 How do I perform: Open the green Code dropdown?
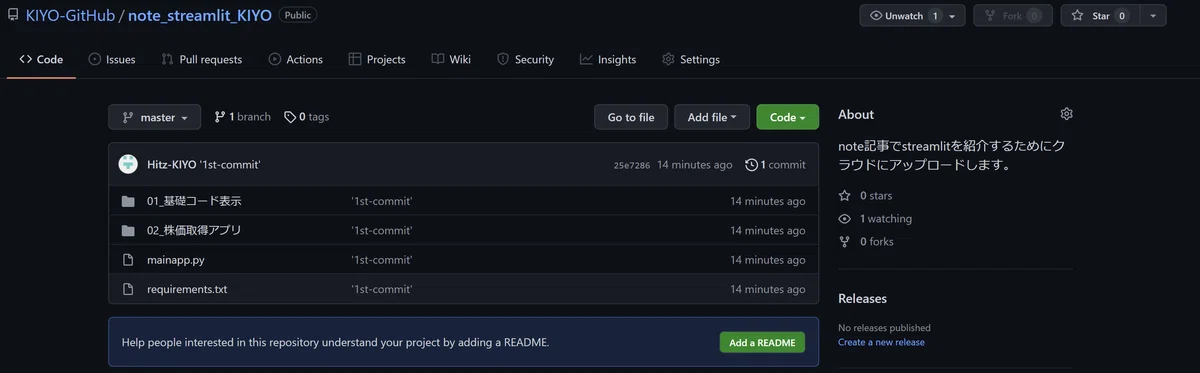(x=787, y=117)
